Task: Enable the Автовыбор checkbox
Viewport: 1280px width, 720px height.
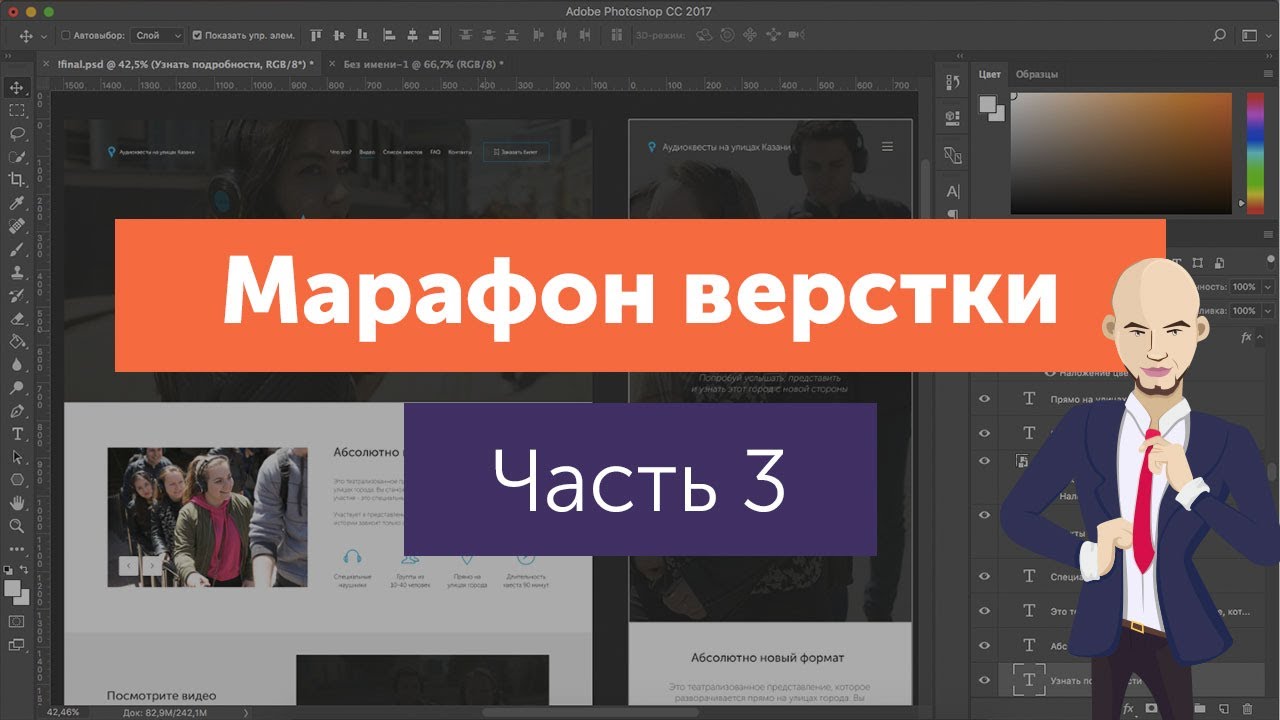Action: [66, 35]
